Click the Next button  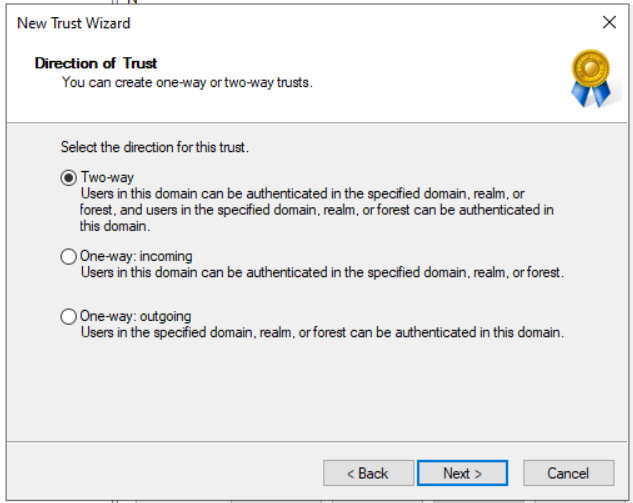tap(463, 473)
